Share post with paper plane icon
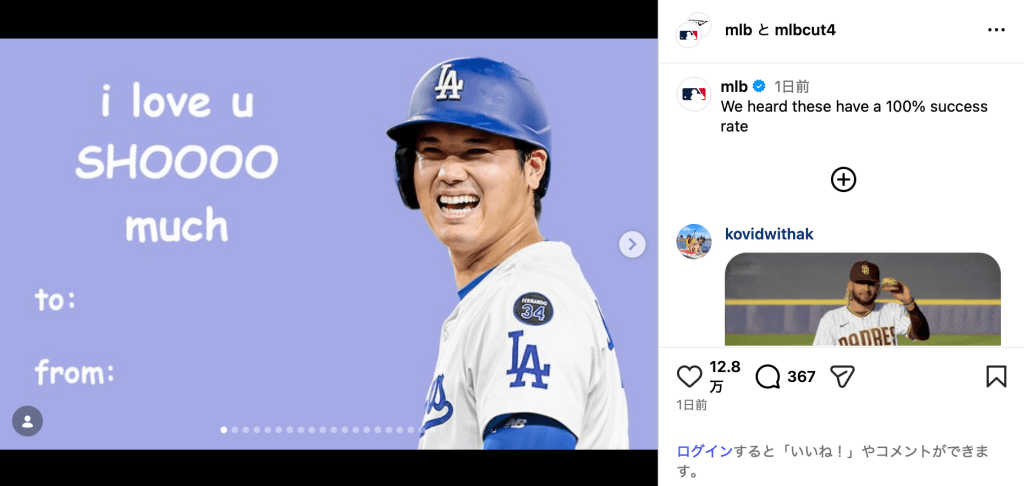The width and height of the screenshot is (1024, 486). [x=842, y=377]
